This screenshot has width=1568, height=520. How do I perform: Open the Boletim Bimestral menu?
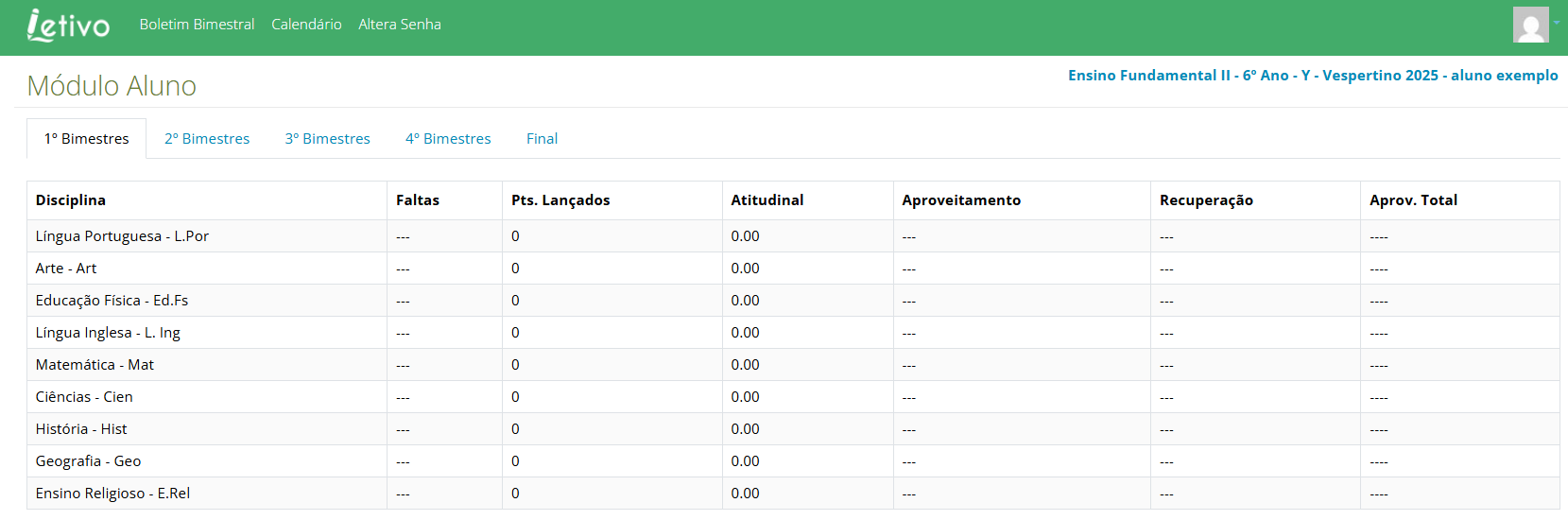point(197,25)
